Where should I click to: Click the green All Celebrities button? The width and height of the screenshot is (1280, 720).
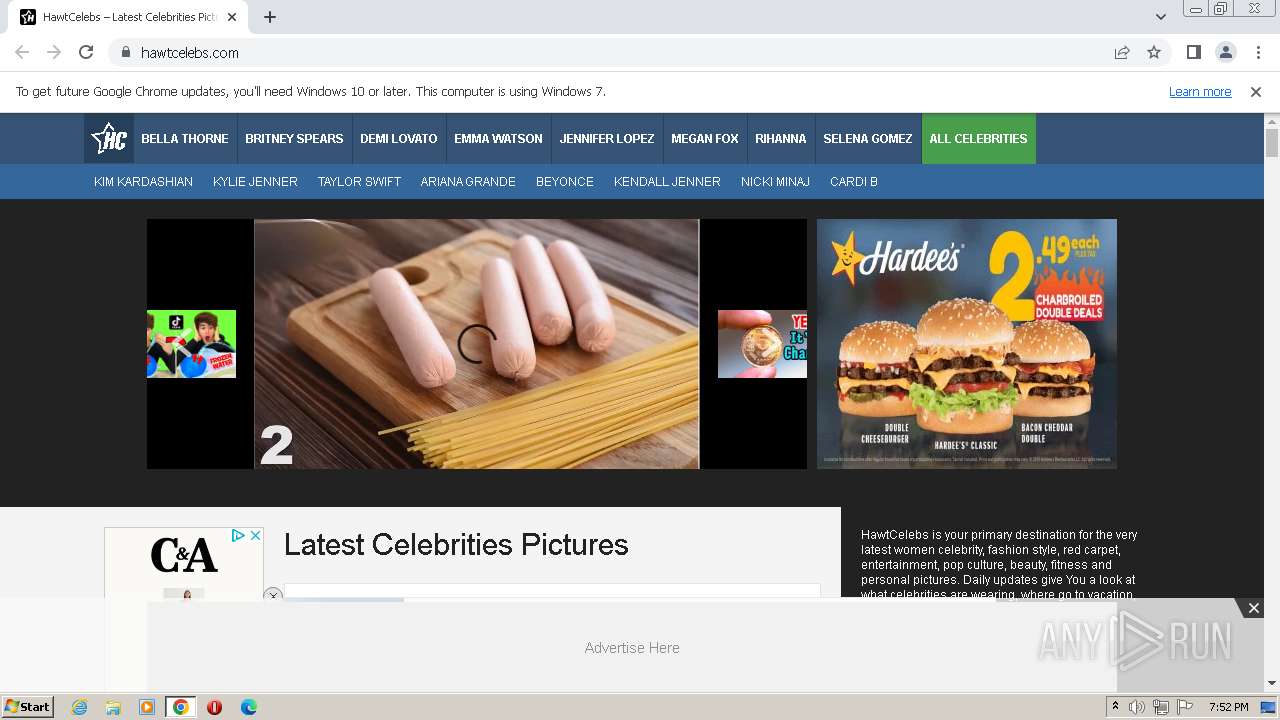[979, 139]
